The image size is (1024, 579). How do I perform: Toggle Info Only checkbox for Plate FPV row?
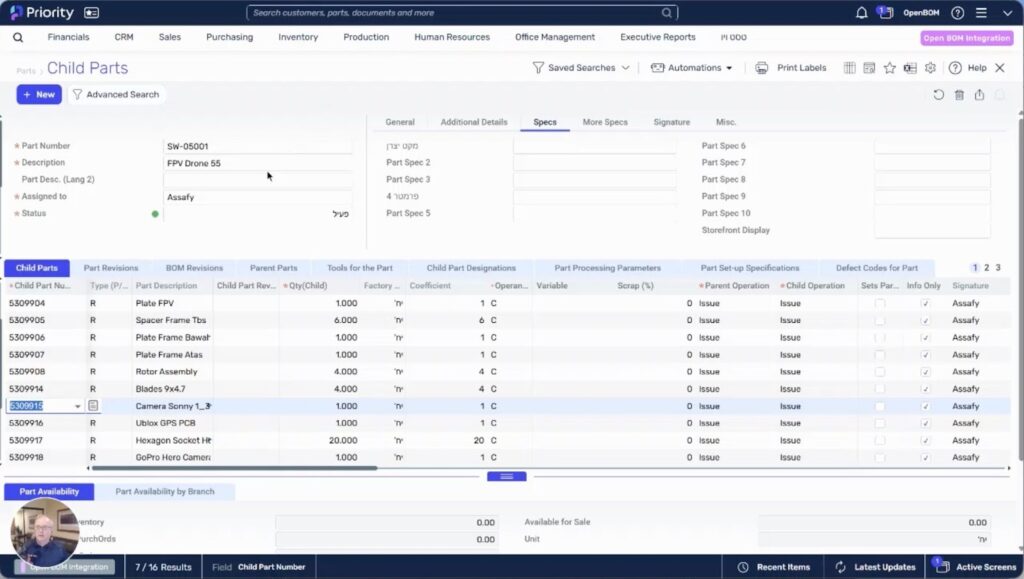point(925,304)
